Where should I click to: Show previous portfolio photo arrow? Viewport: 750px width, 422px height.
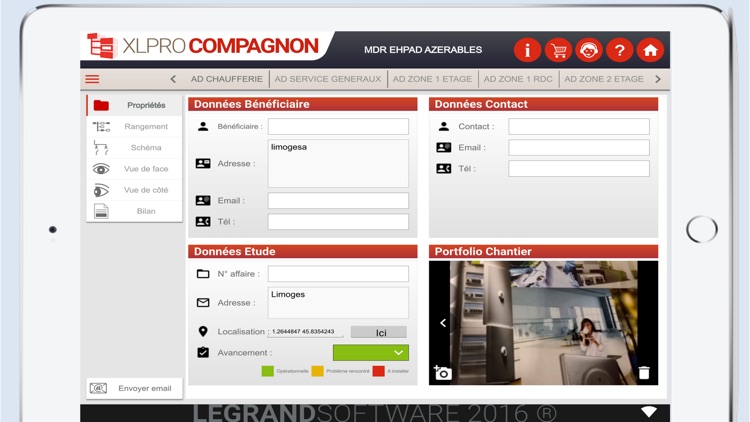[443, 323]
